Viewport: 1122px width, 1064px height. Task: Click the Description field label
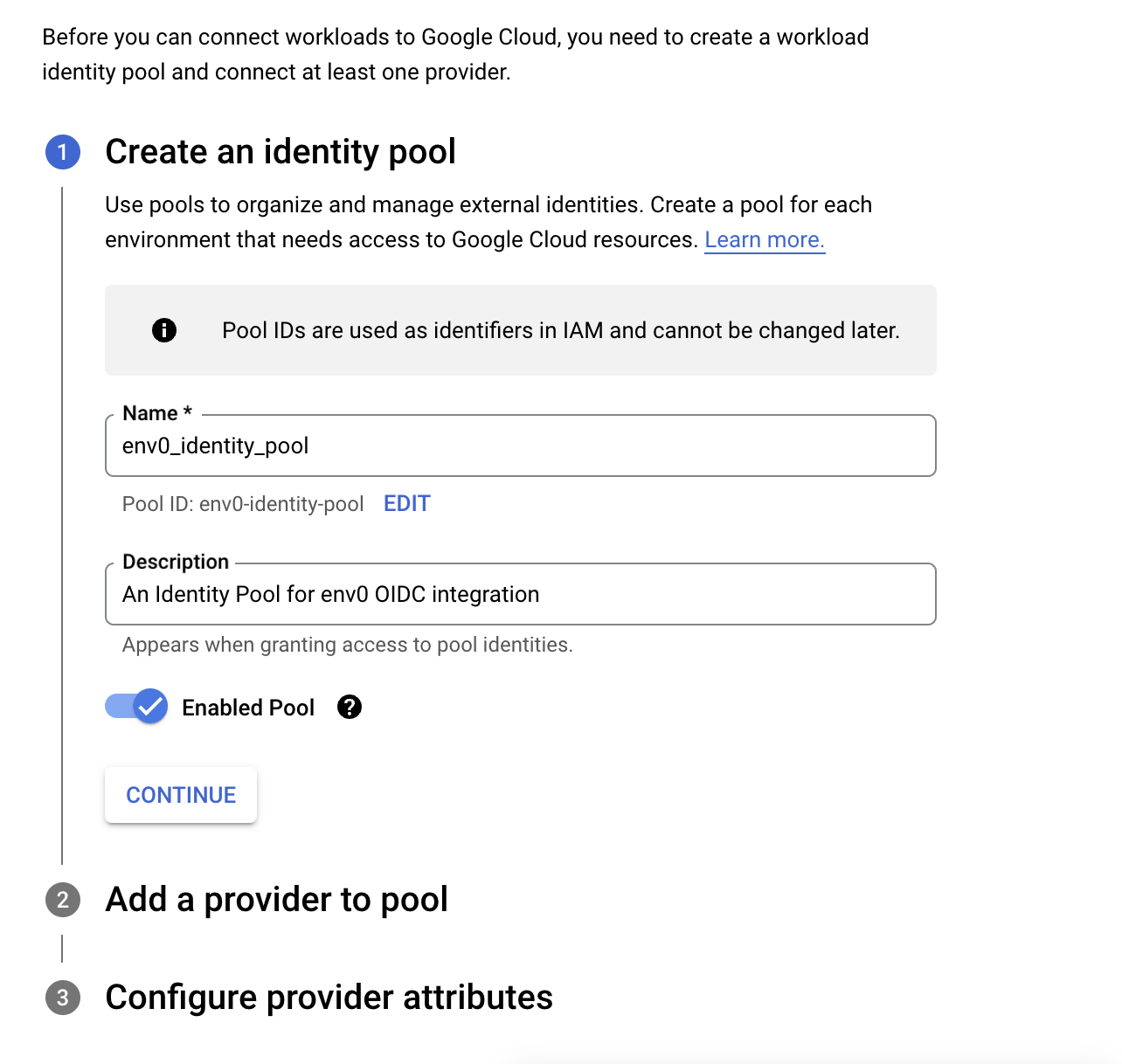[x=176, y=562]
